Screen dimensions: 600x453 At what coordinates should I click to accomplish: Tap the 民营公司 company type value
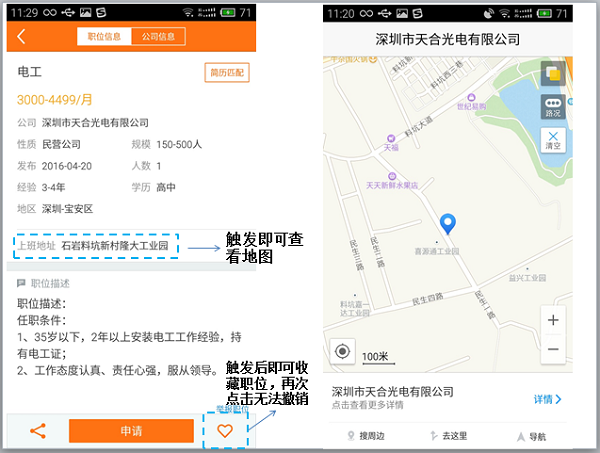61,145
